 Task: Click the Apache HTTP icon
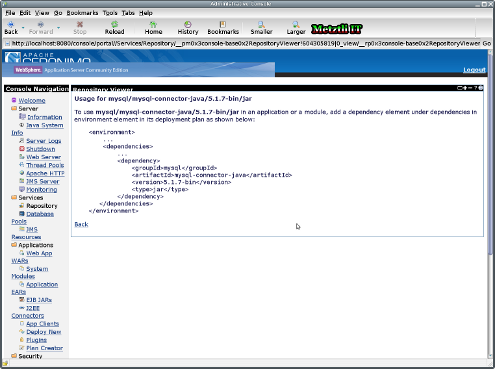point(22,173)
